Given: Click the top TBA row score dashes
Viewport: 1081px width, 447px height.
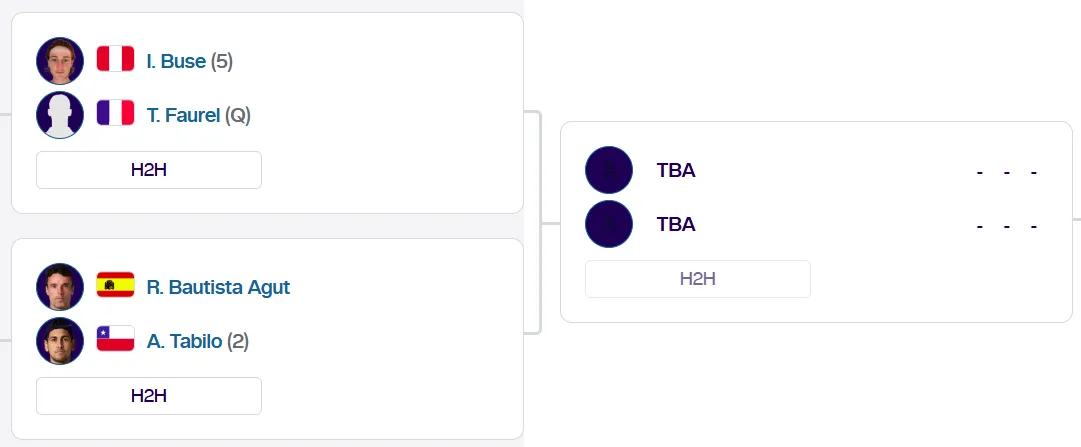Looking at the screenshot, I should coord(1007,172).
